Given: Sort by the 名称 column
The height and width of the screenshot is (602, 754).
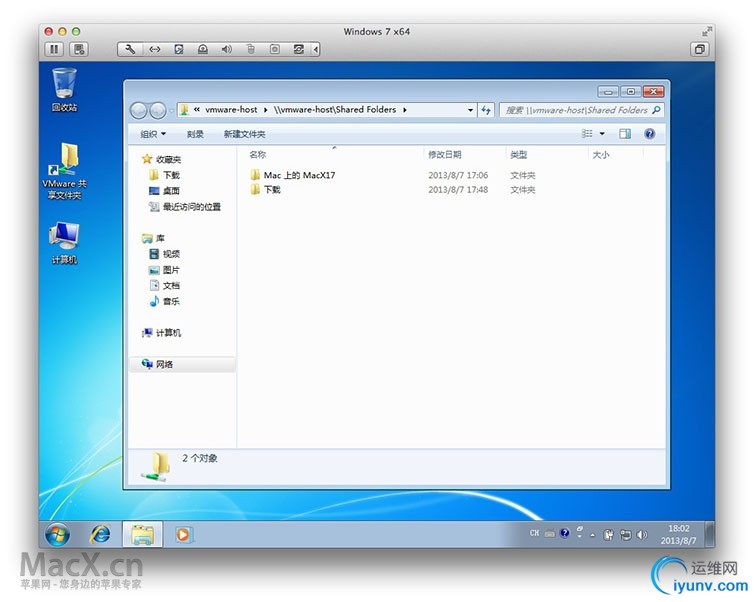Looking at the screenshot, I should coord(257,154).
